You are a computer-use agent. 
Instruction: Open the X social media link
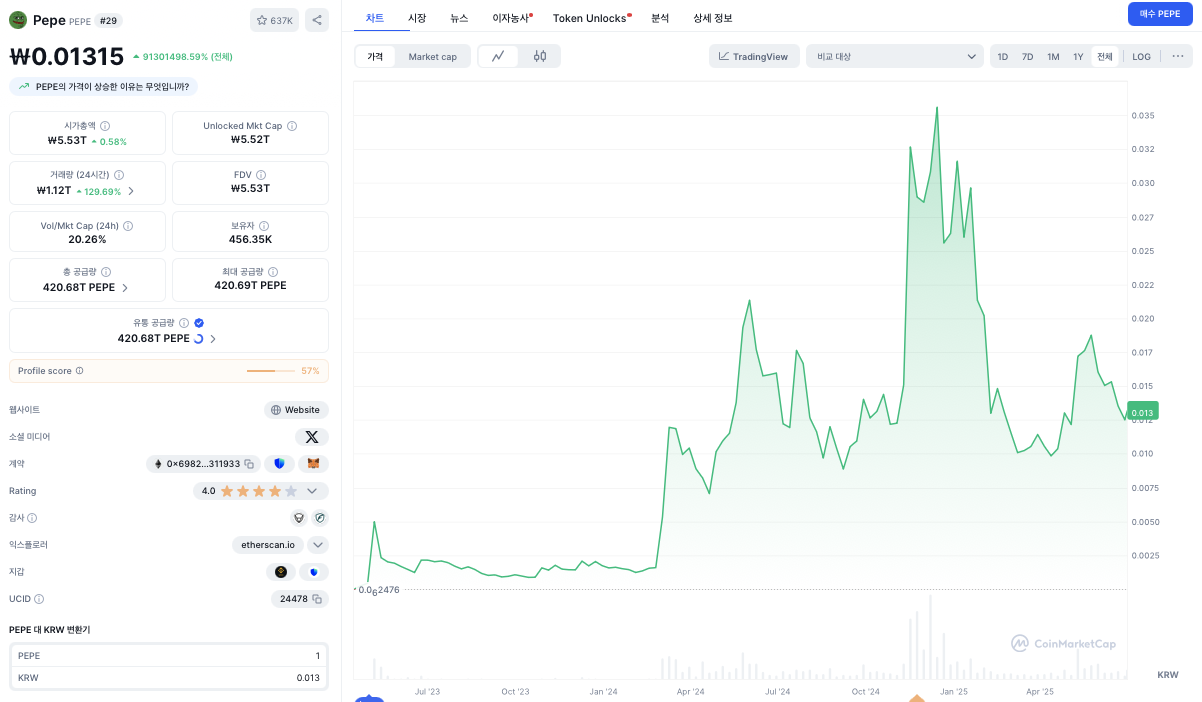[312, 437]
